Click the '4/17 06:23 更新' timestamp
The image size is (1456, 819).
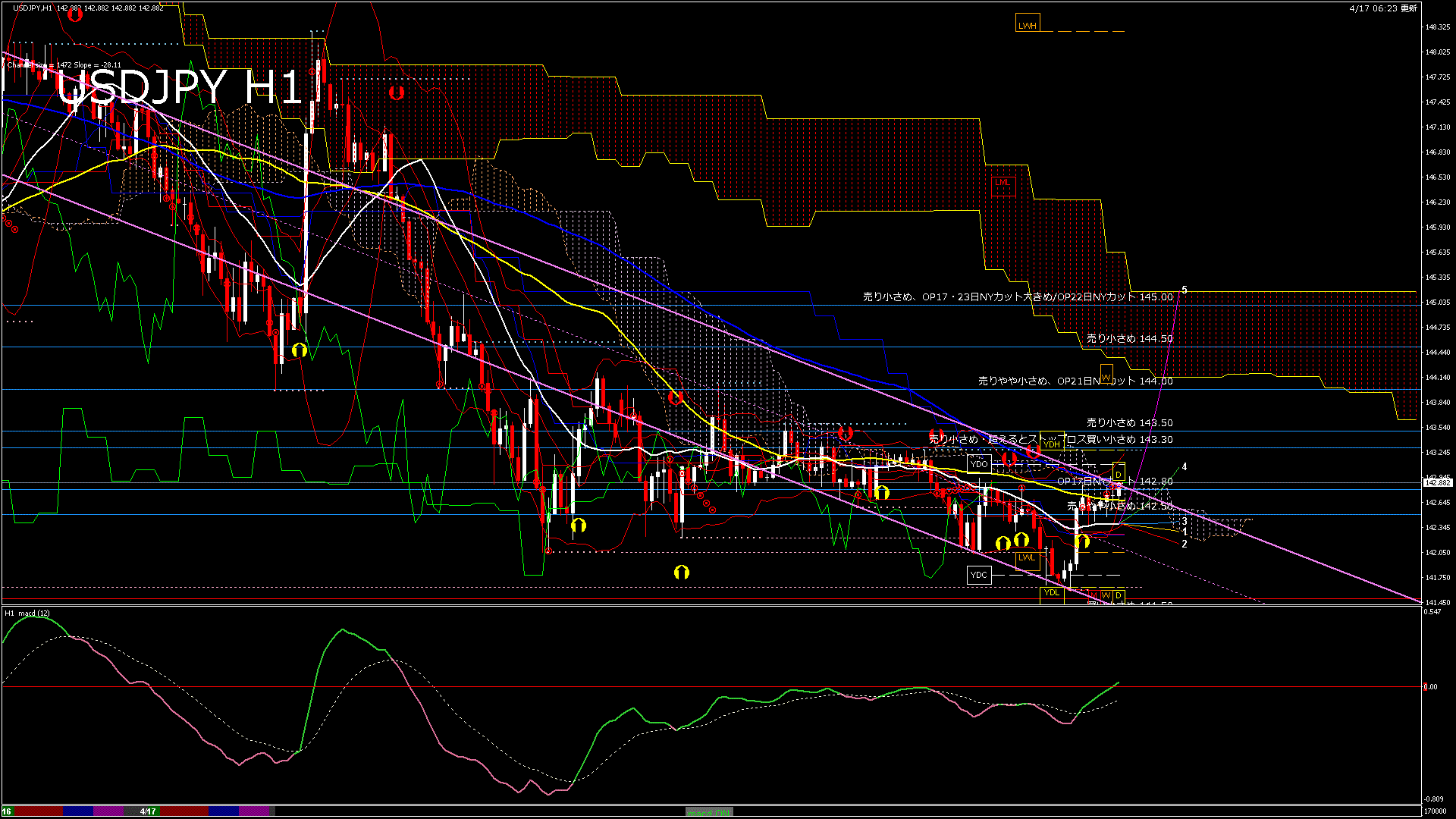click(x=1383, y=8)
